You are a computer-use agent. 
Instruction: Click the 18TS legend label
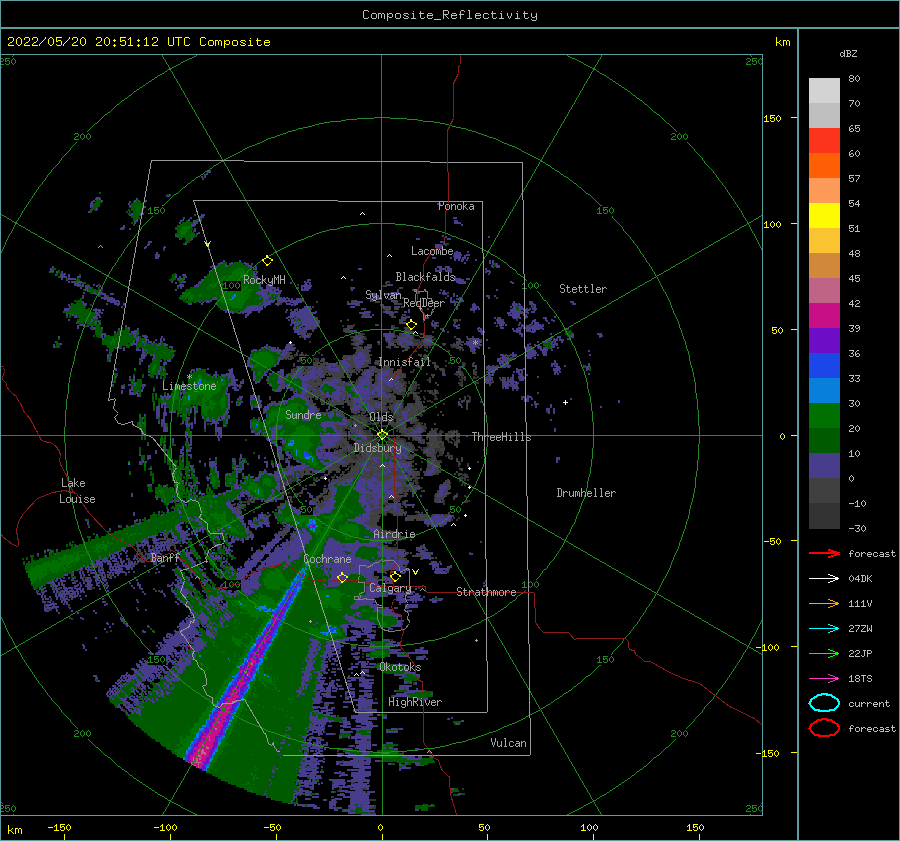tap(860, 679)
